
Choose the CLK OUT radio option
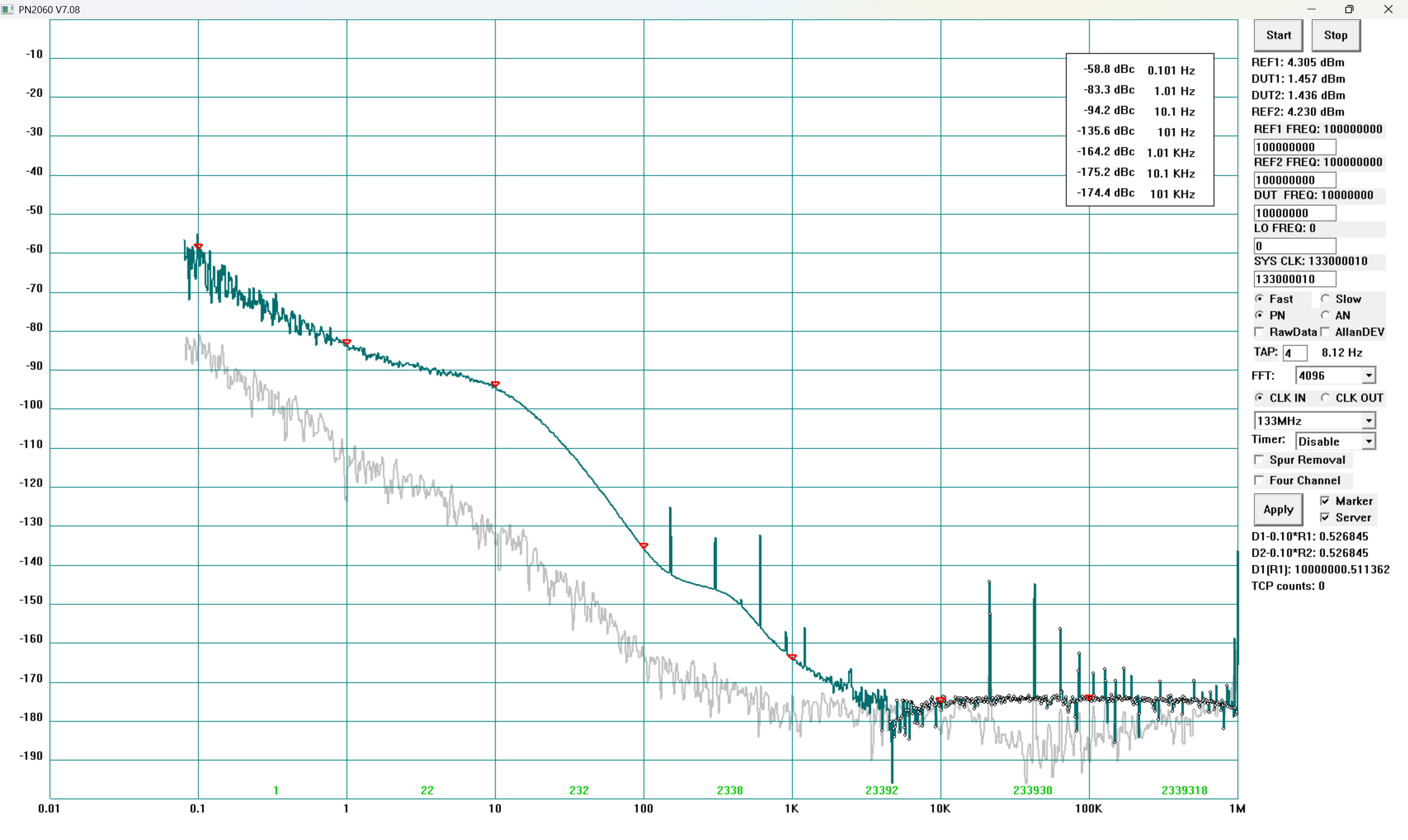click(x=1325, y=398)
